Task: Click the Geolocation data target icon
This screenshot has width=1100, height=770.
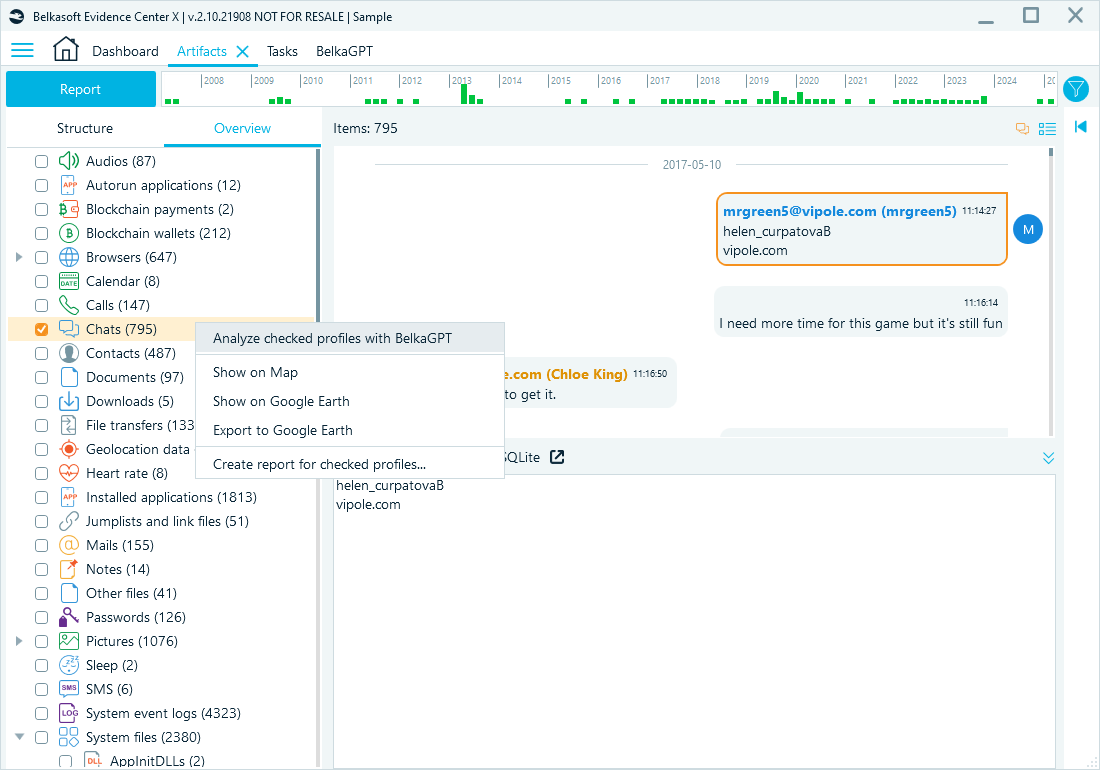Action: pyautogui.click(x=70, y=449)
